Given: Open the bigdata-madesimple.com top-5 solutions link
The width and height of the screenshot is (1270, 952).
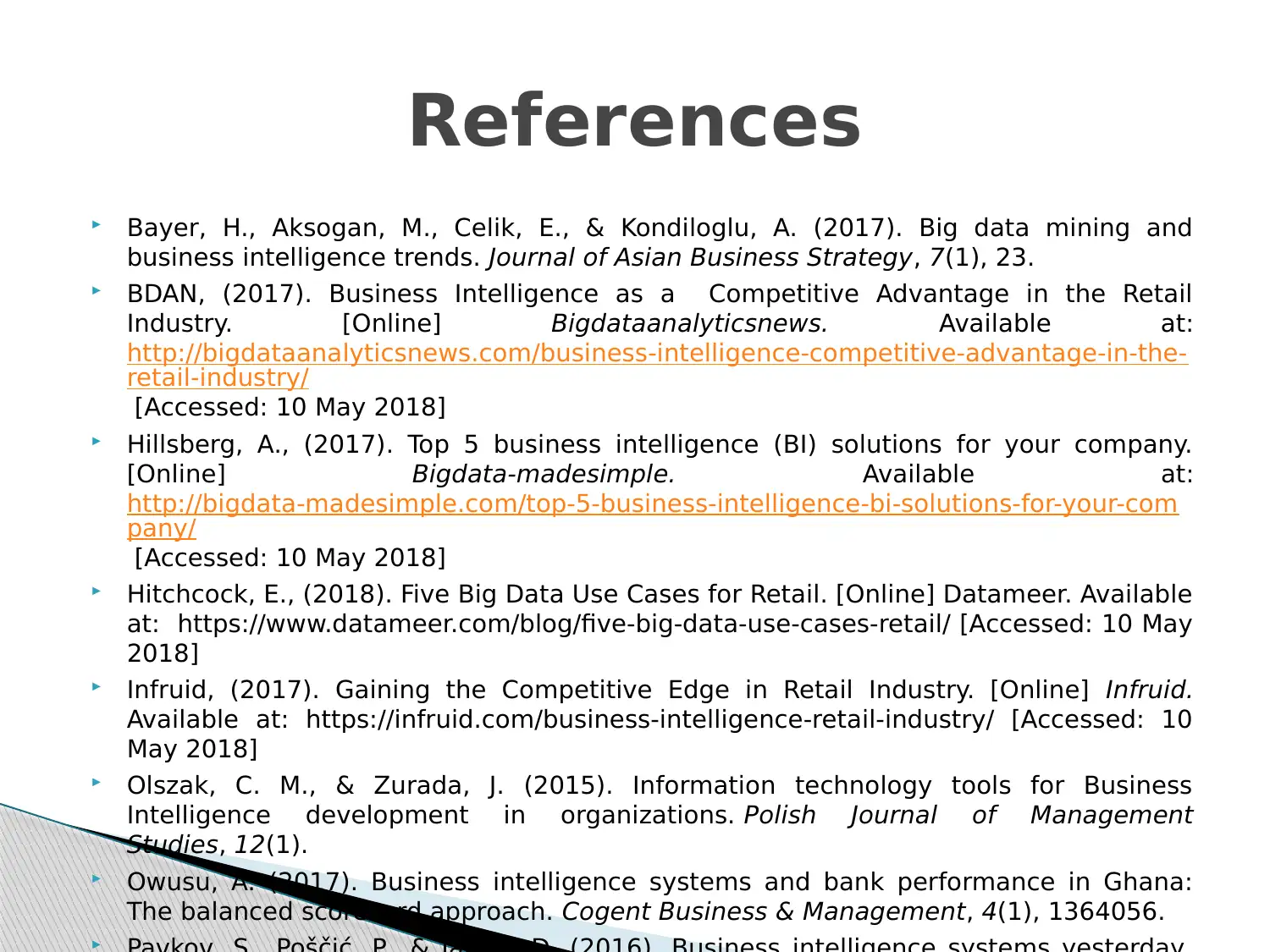Looking at the screenshot, I should 653,515.
